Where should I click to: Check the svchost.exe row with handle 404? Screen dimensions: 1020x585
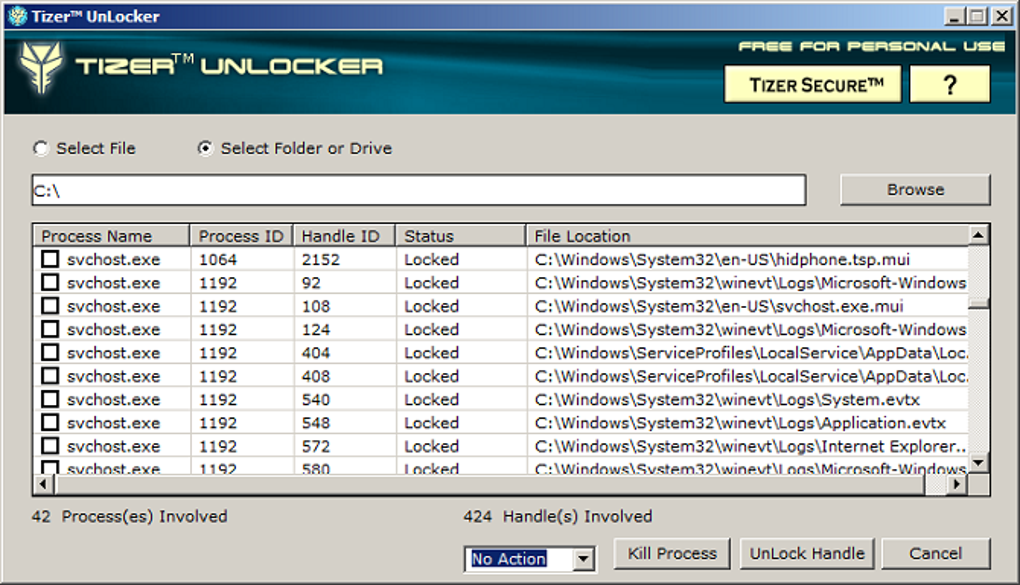[x=50, y=353]
